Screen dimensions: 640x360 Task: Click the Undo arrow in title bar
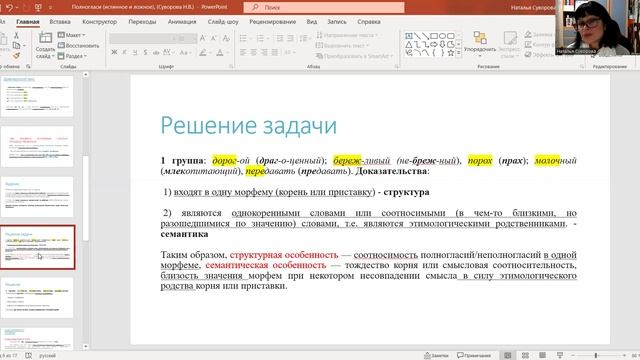[x=9, y=7]
